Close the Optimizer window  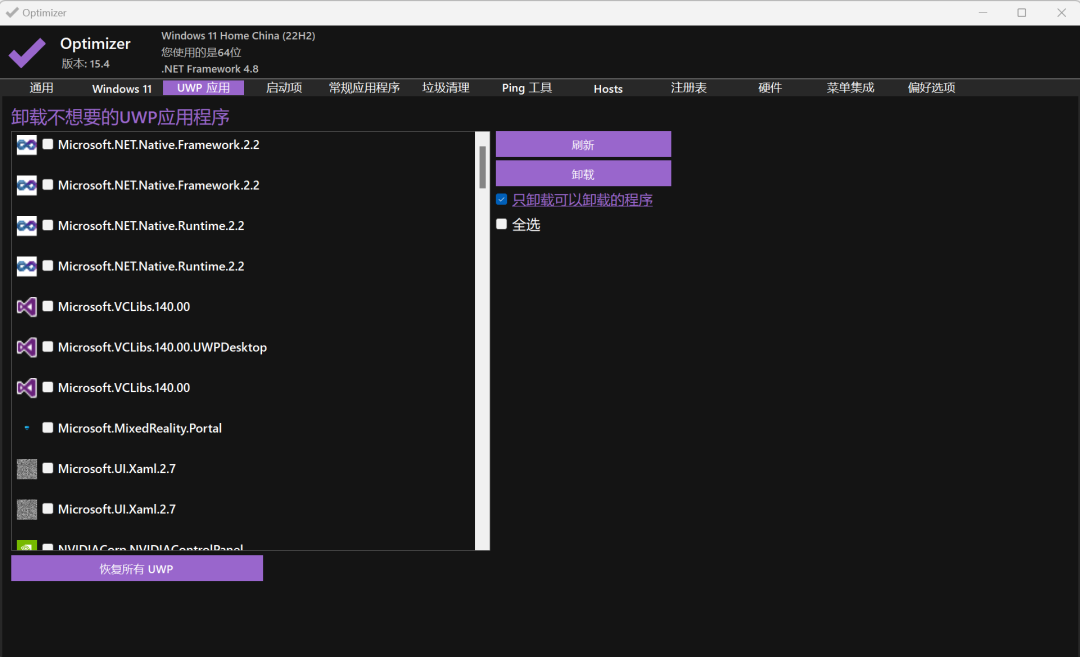(1061, 12)
